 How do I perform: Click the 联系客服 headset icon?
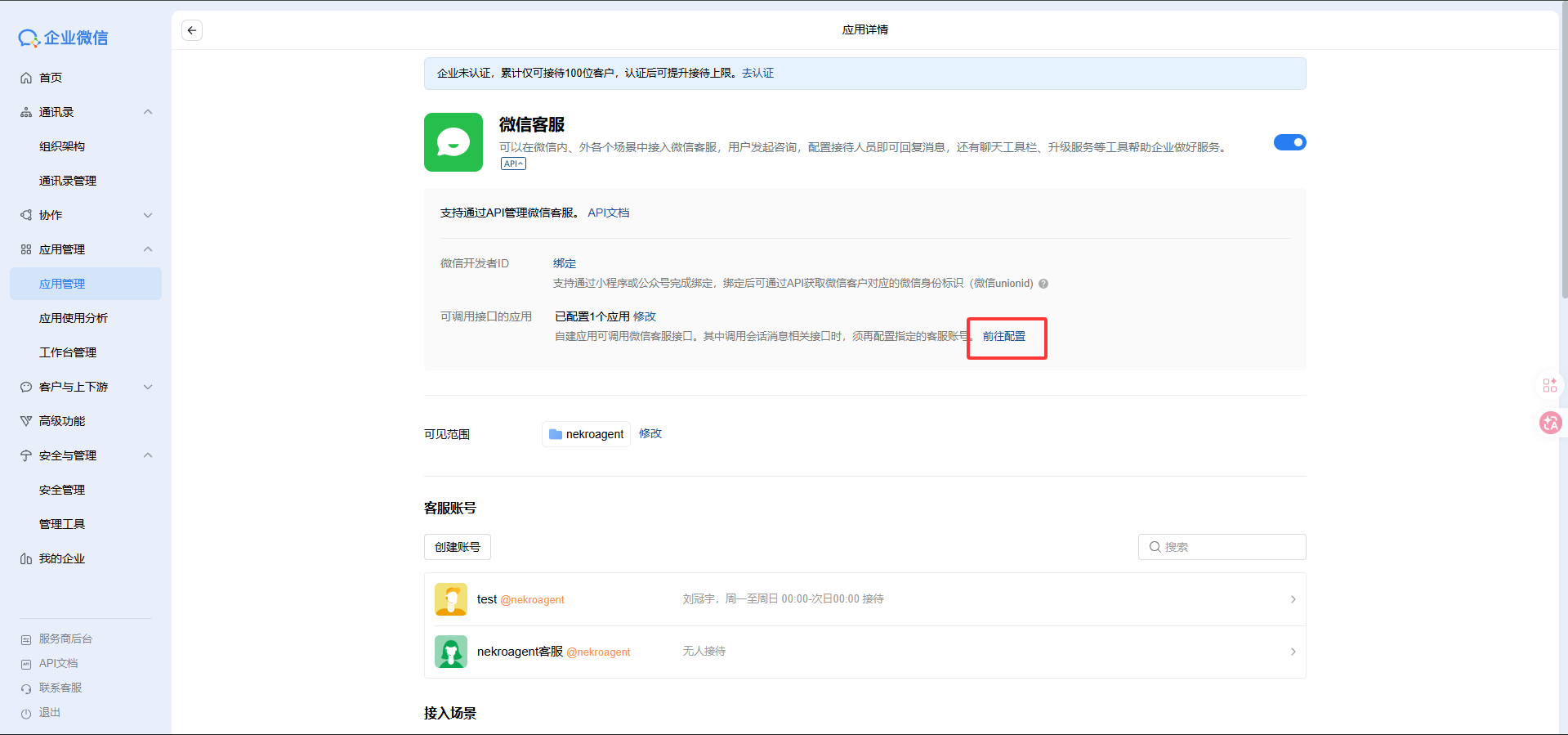pos(26,688)
